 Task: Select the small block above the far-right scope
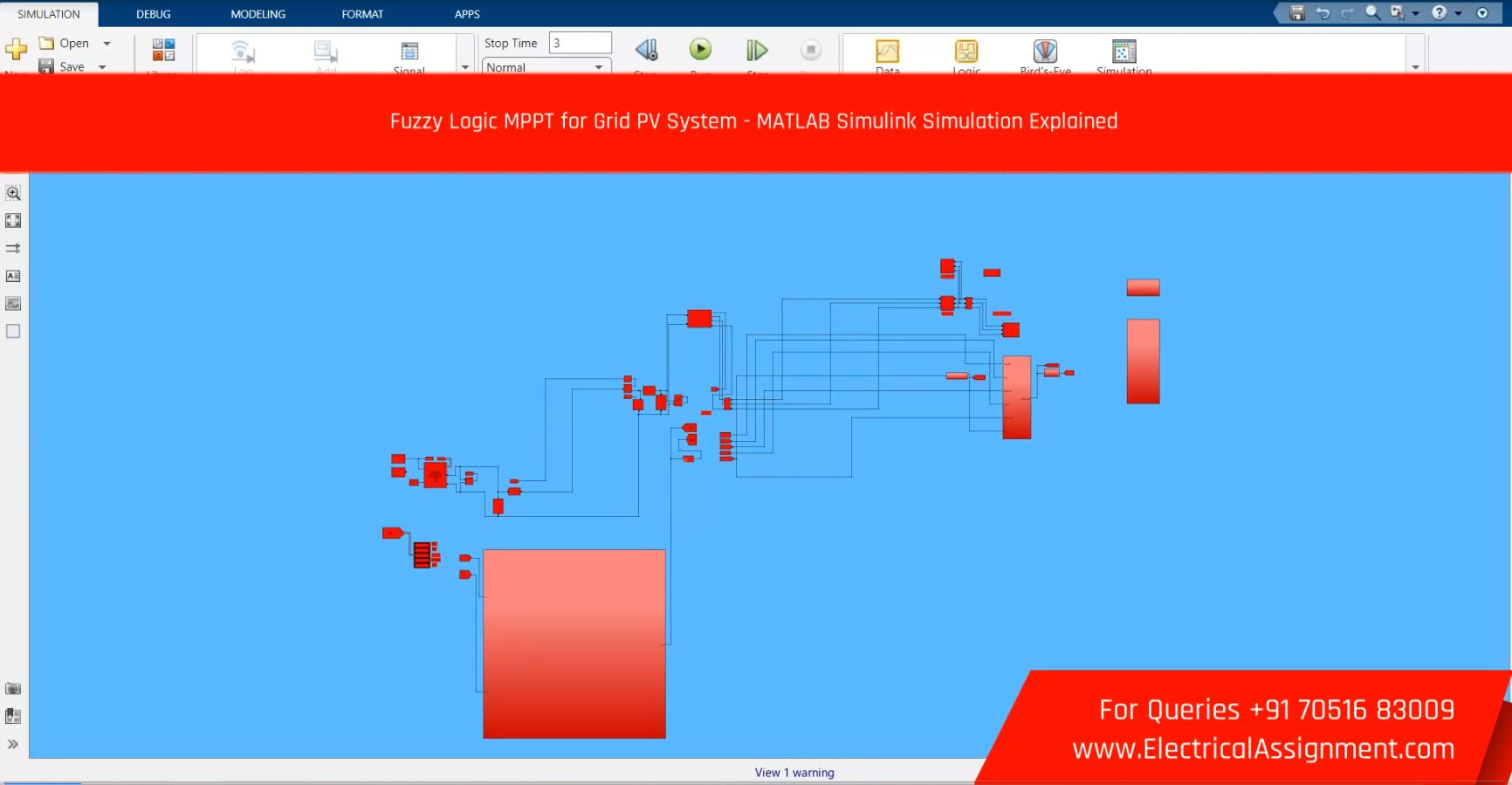(1143, 287)
